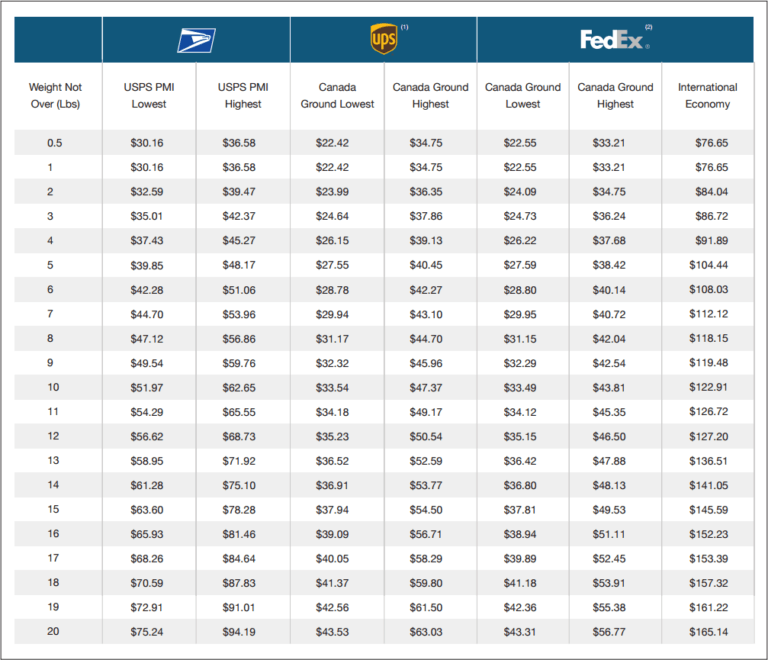Click the cell showing $49.54

(146, 363)
